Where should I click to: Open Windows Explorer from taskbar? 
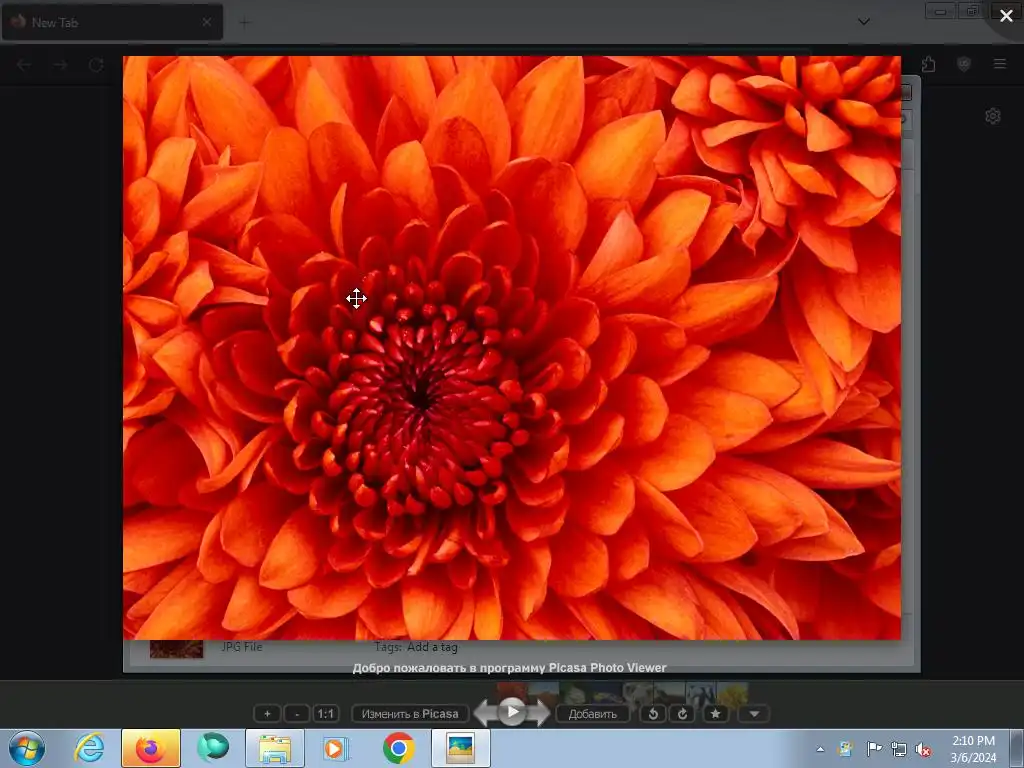[275, 748]
